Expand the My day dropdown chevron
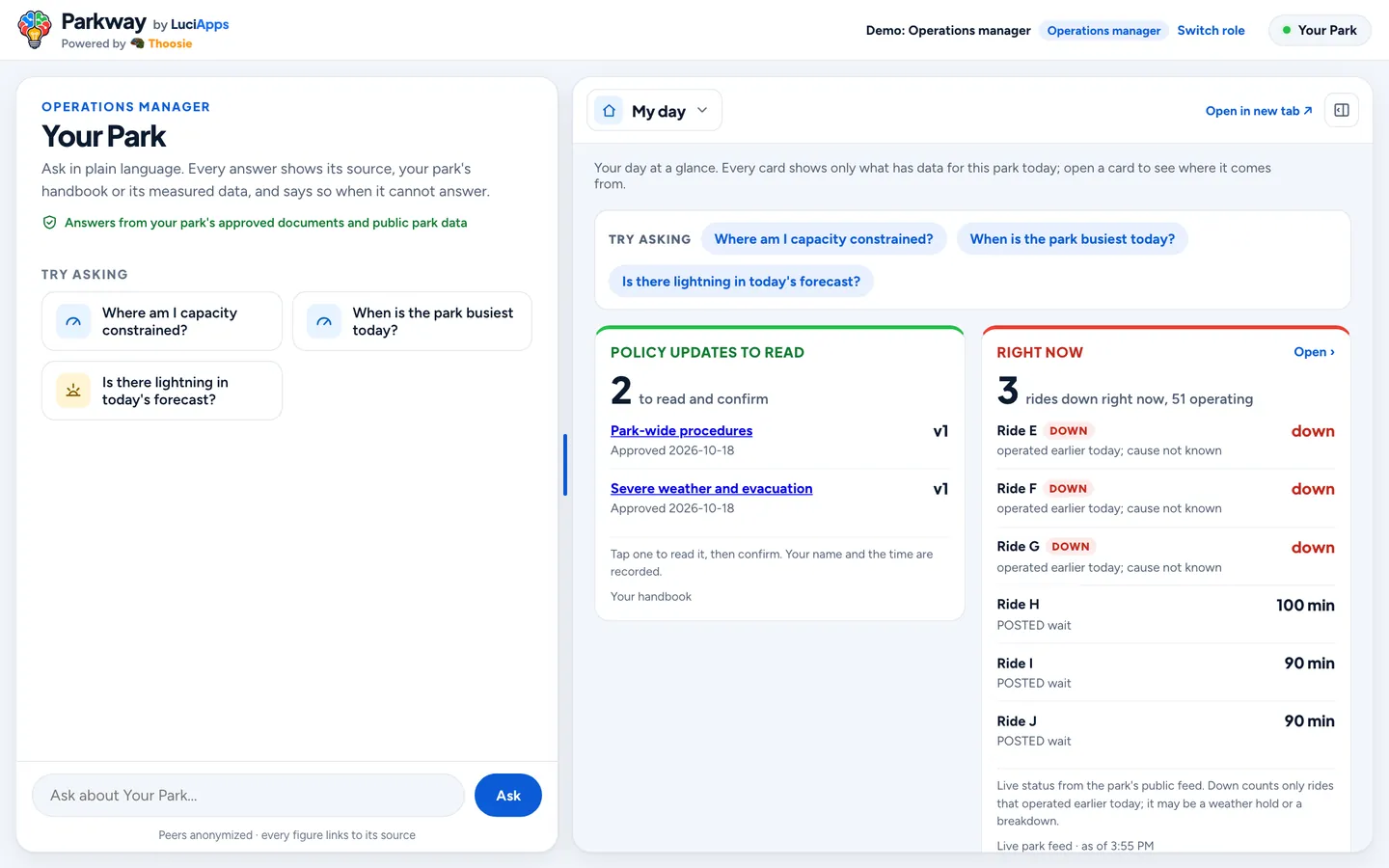Image resolution: width=1389 pixels, height=868 pixels. point(702,110)
